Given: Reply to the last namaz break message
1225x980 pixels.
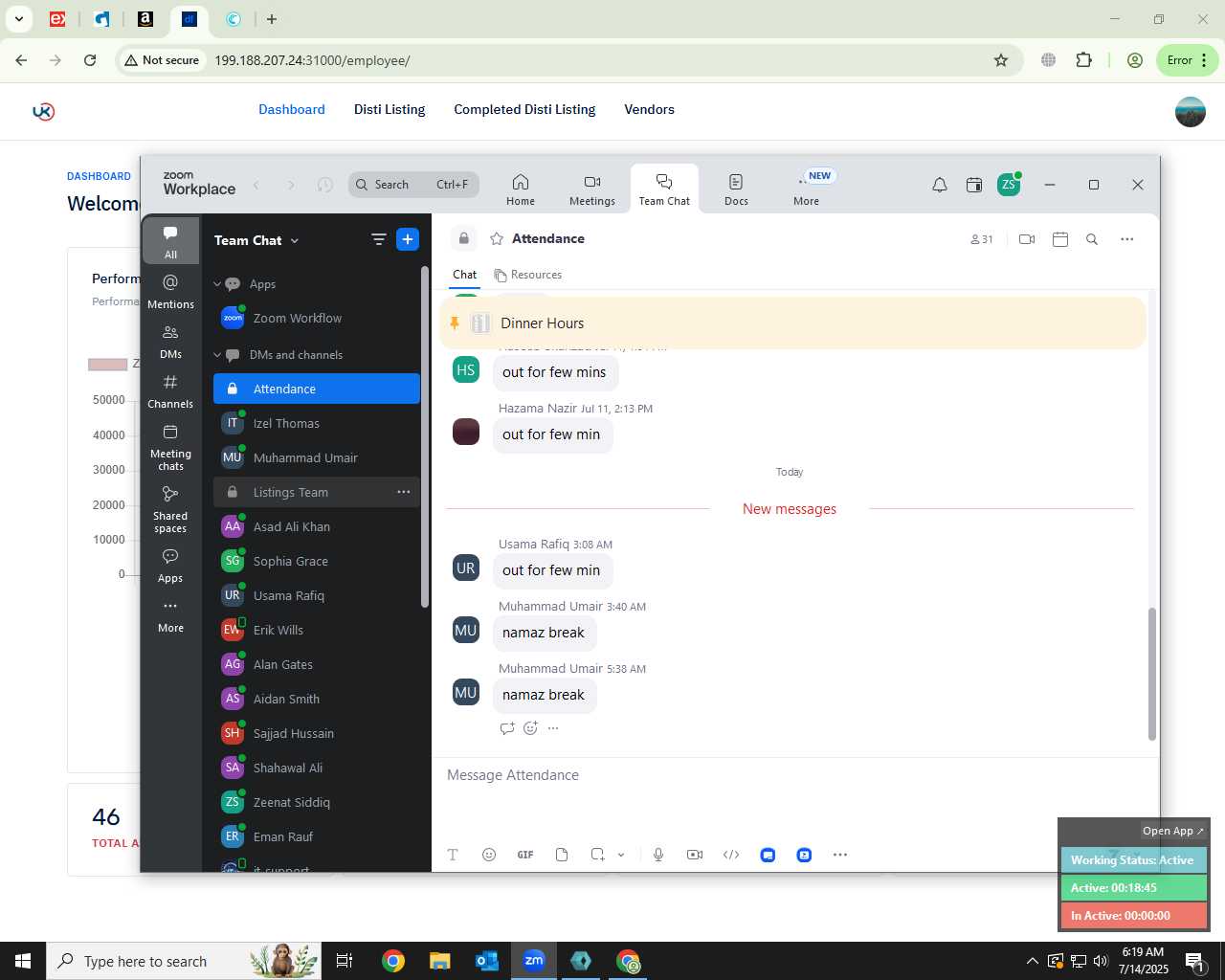Looking at the screenshot, I should [507, 728].
